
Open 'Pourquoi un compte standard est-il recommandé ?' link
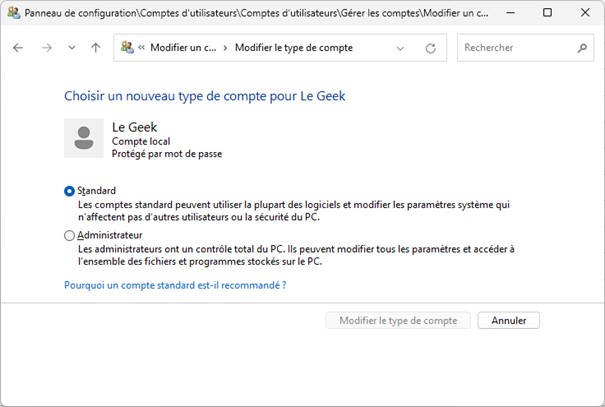point(175,285)
